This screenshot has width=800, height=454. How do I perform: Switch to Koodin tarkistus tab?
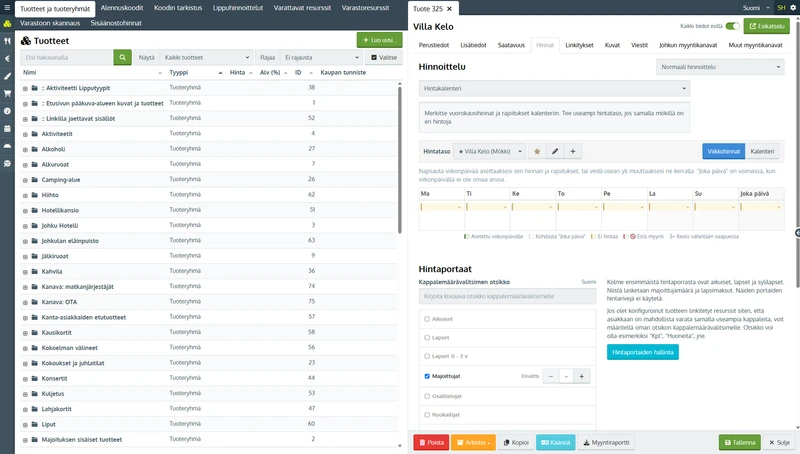point(178,8)
